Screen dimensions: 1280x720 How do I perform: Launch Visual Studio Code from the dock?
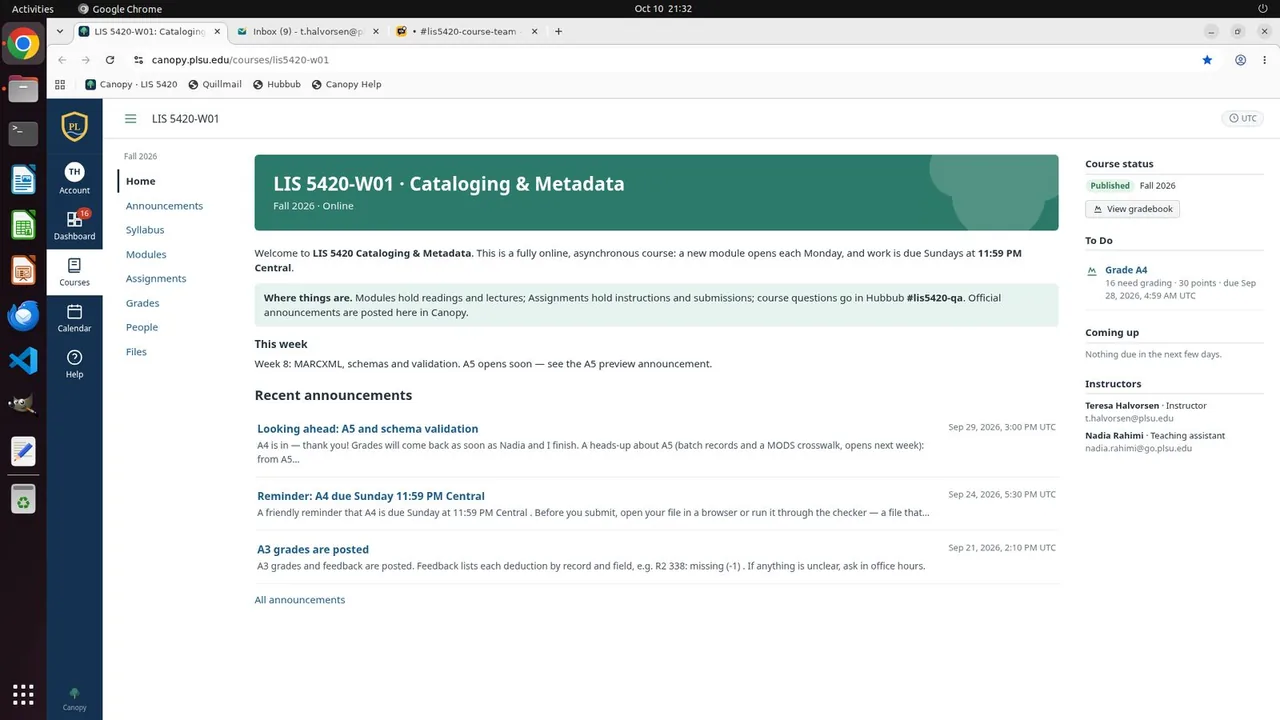[x=23, y=360]
